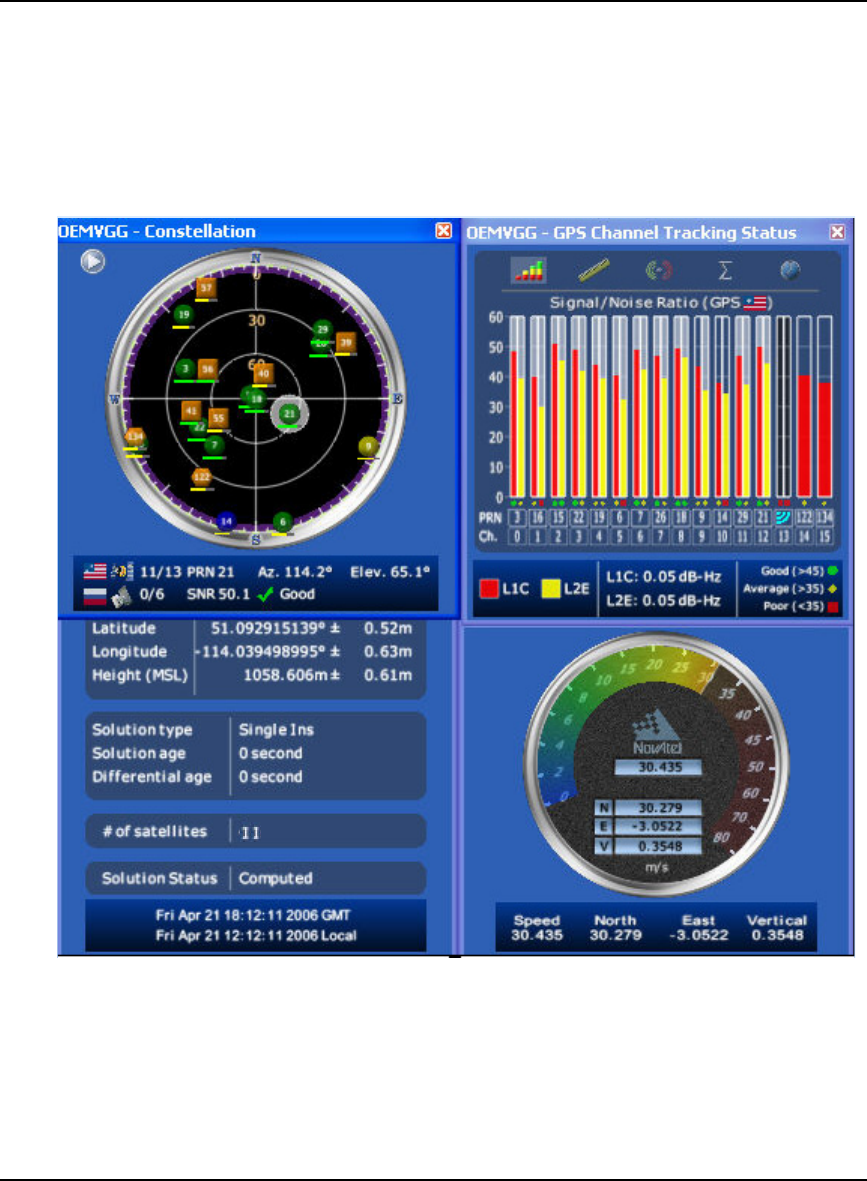Screen dimensions: 867x1181
Task: Click the PRN 22 box in tracking status
Action: pos(579,517)
